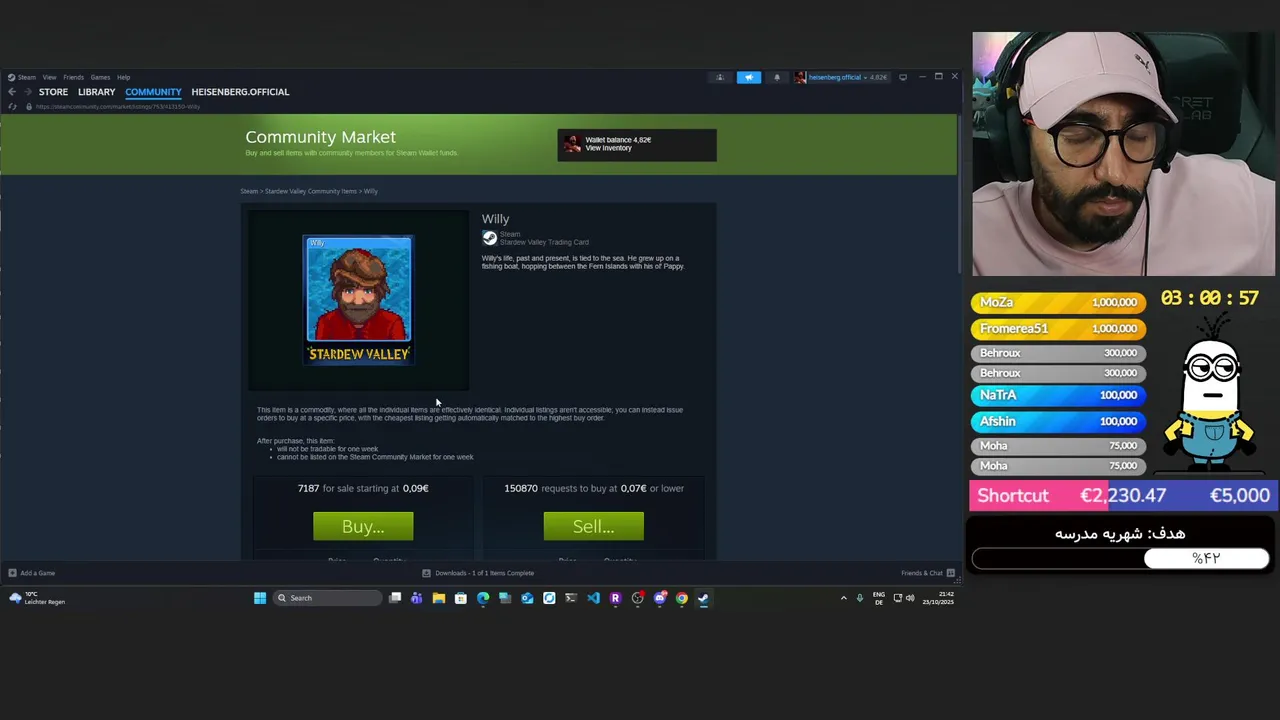The height and width of the screenshot is (720, 1280).
Task: Switch to the COMMUNITY tab
Action: point(153,92)
